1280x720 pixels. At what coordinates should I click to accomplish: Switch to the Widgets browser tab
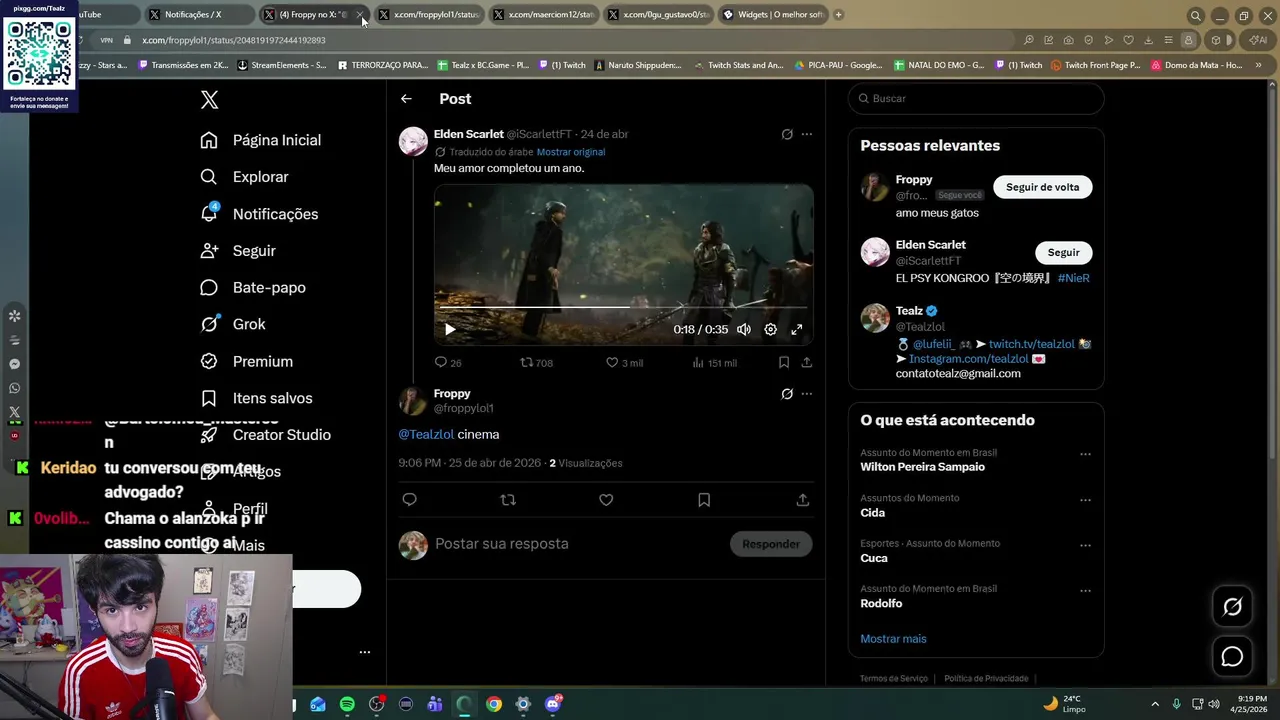[x=774, y=15]
